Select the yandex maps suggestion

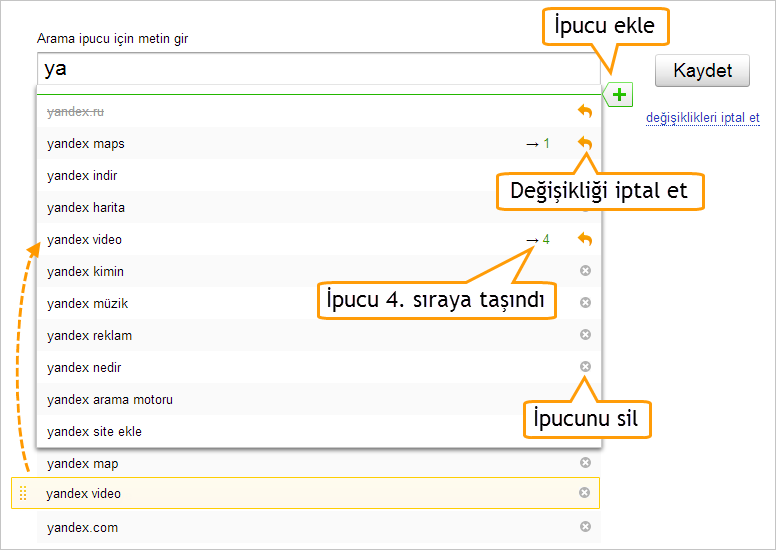(86, 144)
